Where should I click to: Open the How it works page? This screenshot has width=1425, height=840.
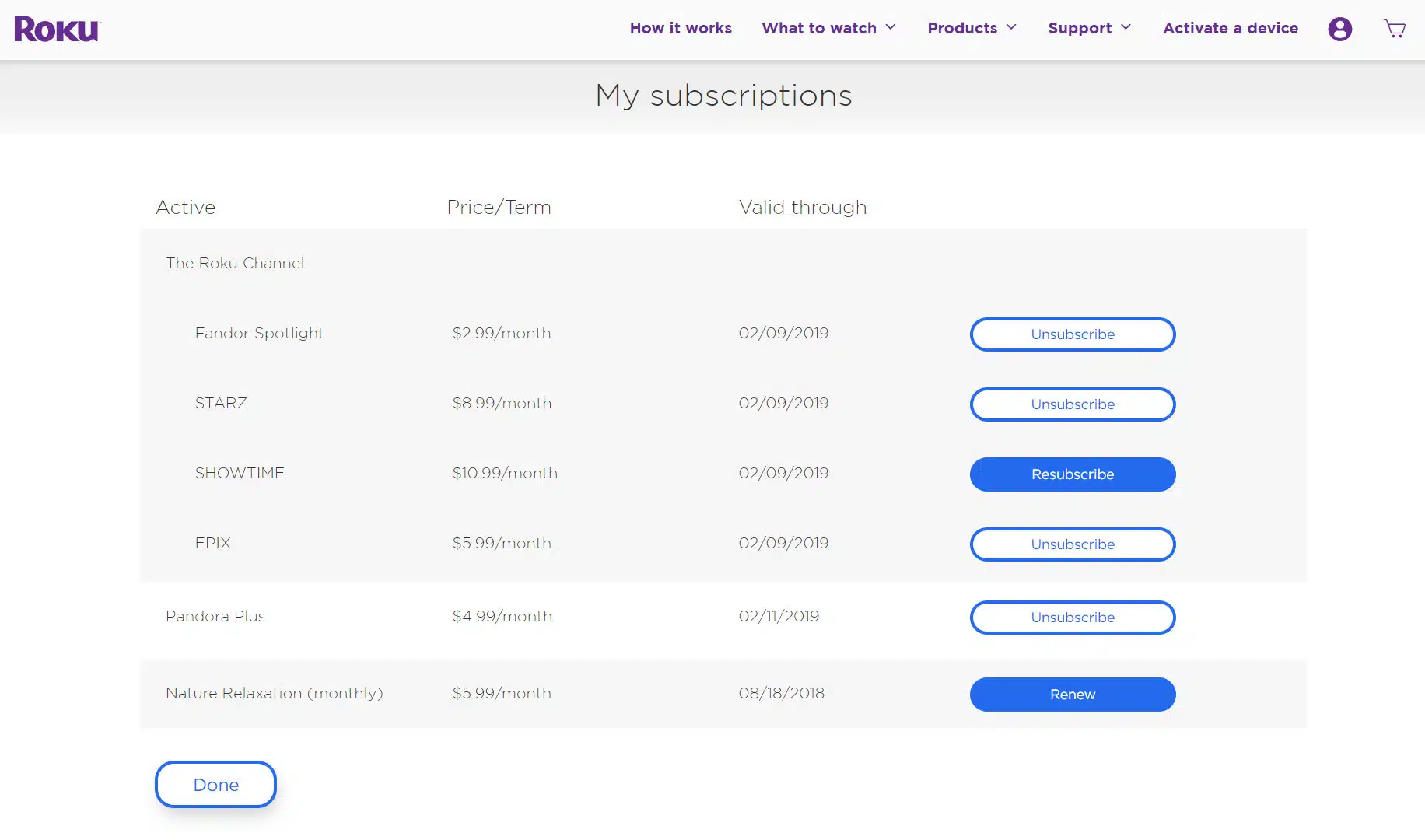(681, 28)
